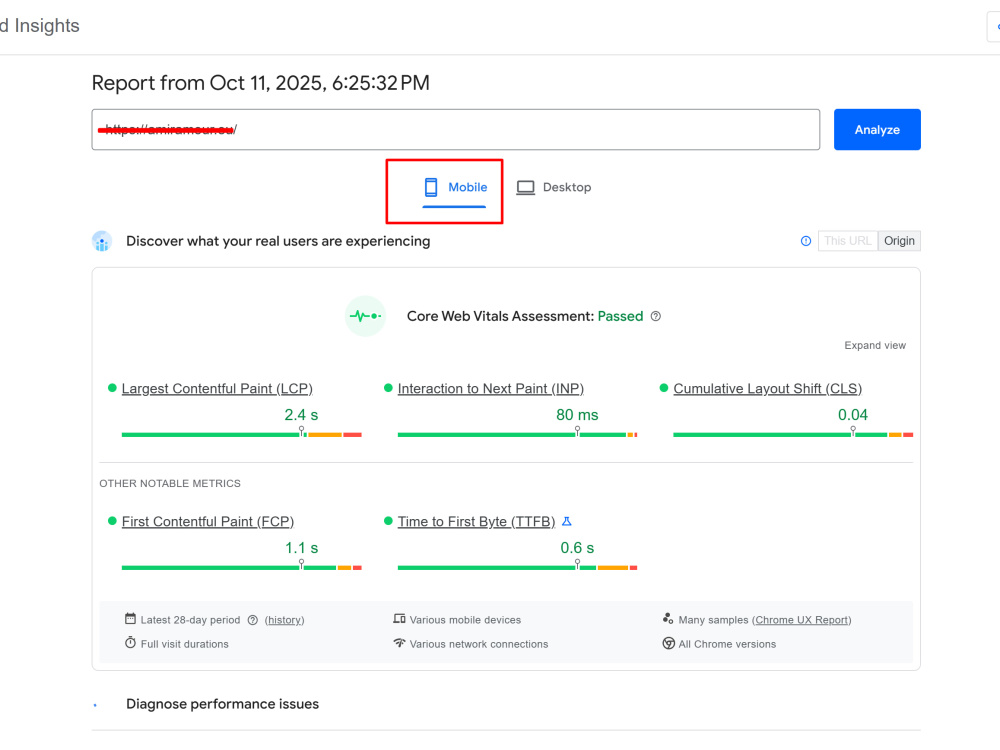Click the Core Web Vitals pulse icon
1000x750 pixels.
(x=365, y=316)
